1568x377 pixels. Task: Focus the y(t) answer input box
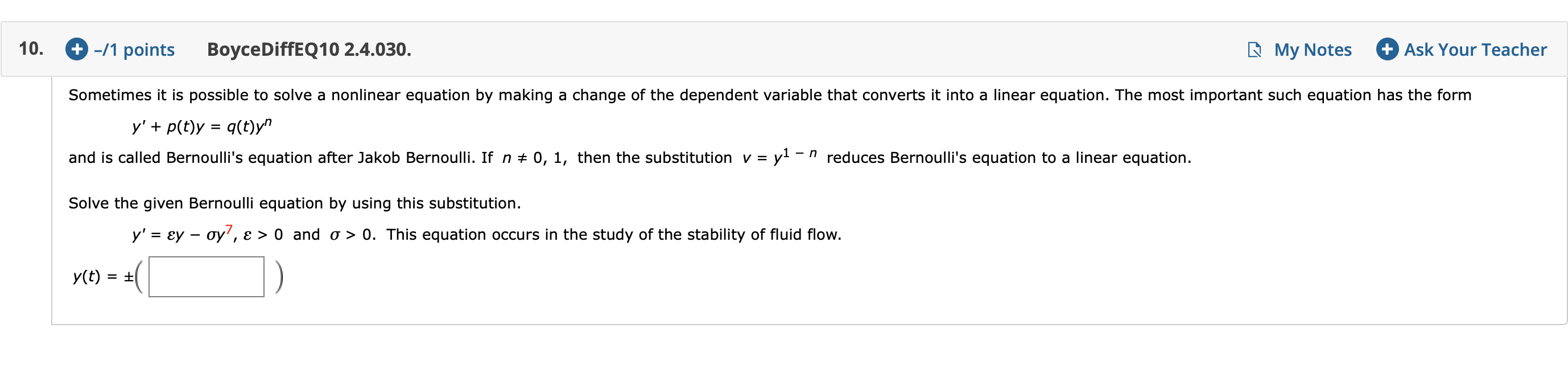(x=207, y=277)
